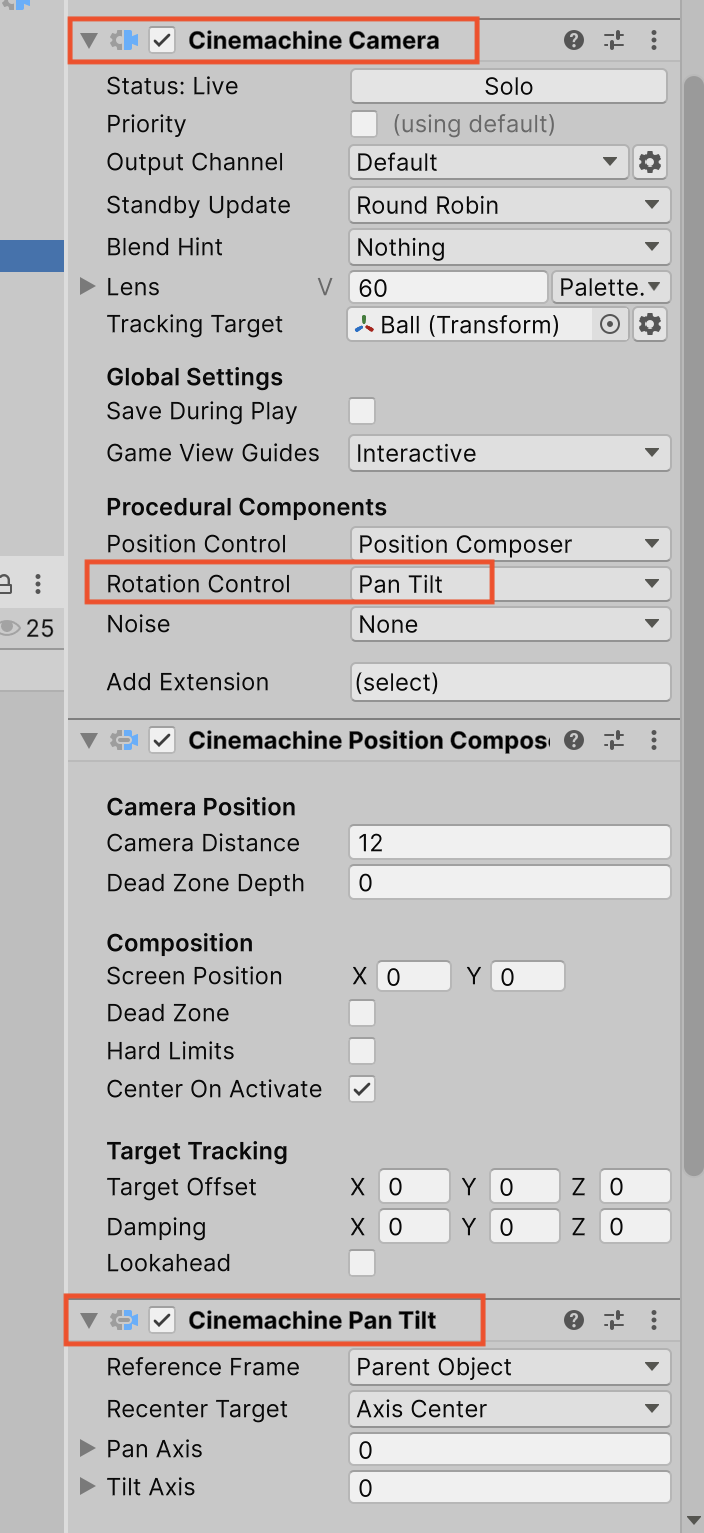
Task: Open the presets icon on Cinemachine Camera header
Action: click(613, 41)
